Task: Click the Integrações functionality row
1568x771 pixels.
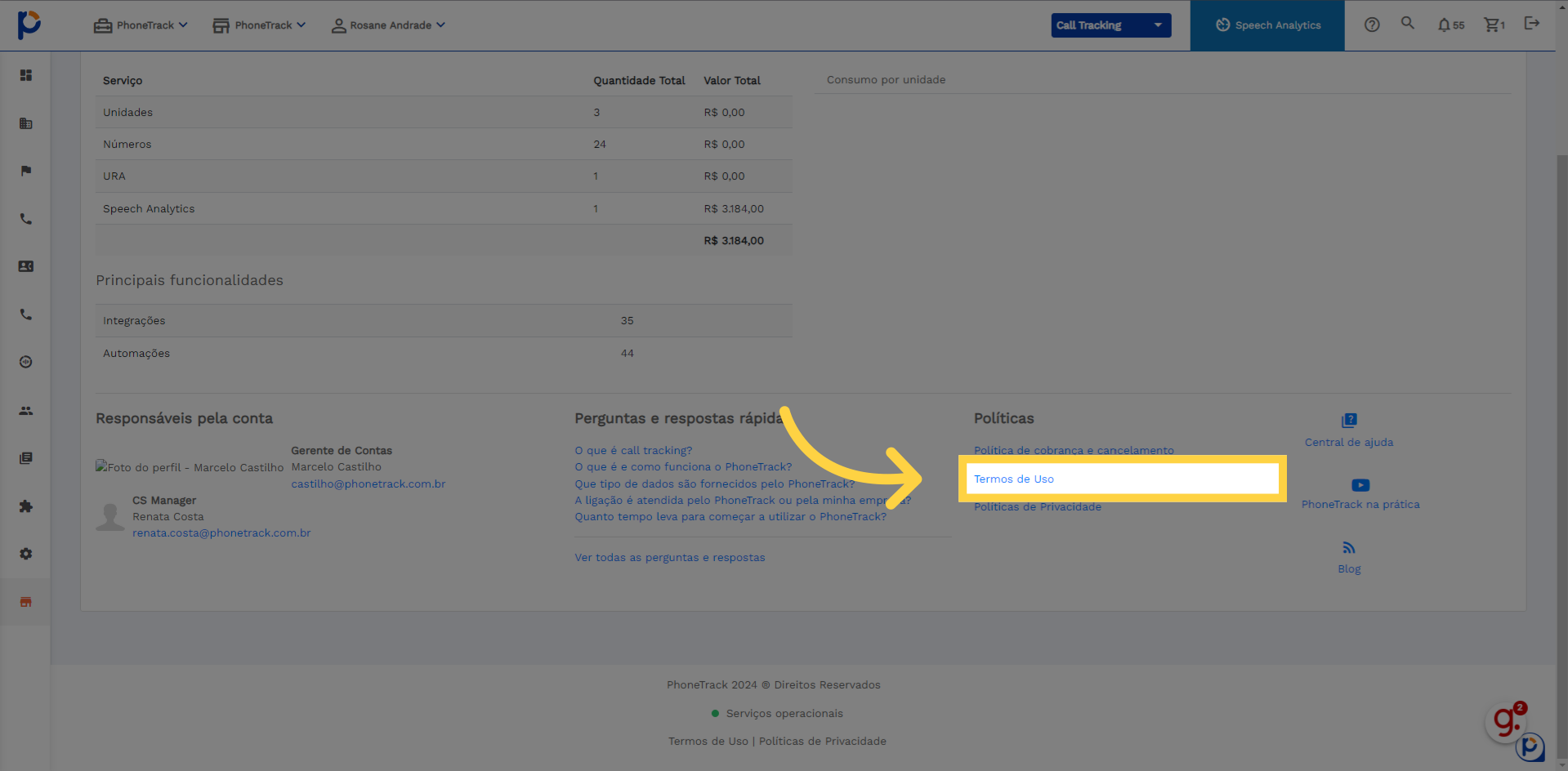Action: [x=444, y=320]
